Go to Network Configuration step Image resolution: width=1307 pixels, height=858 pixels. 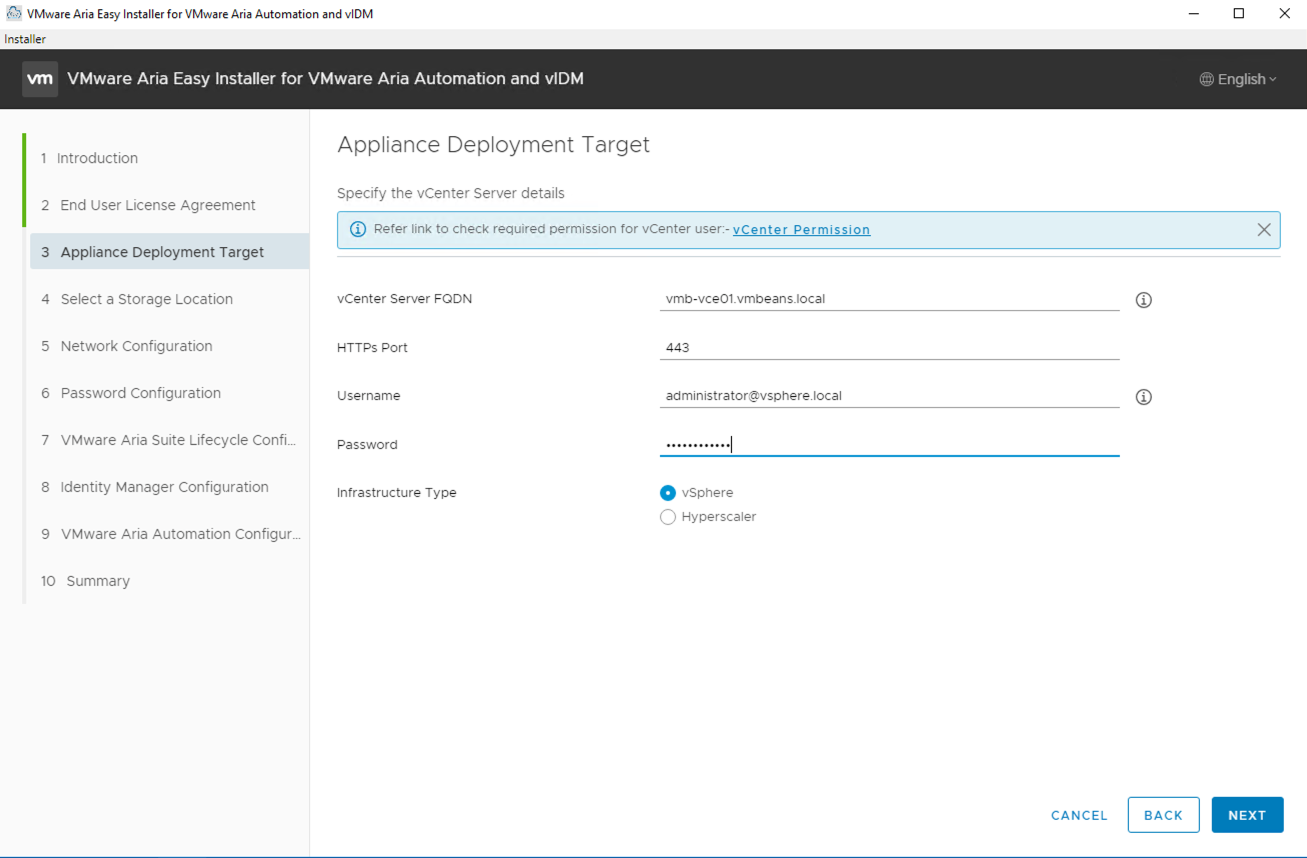coord(127,346)
